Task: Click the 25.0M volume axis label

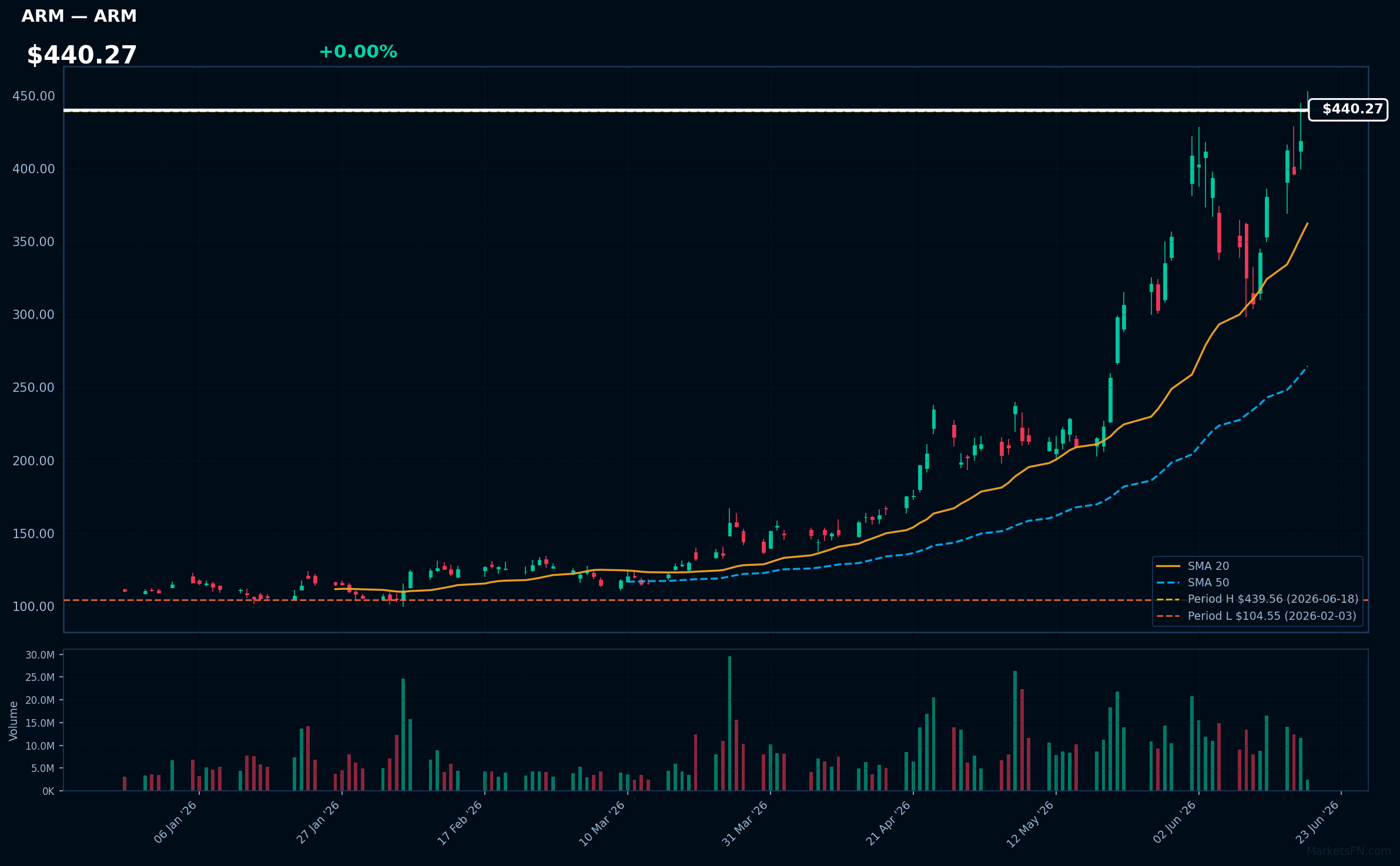Action: [40, 677]
